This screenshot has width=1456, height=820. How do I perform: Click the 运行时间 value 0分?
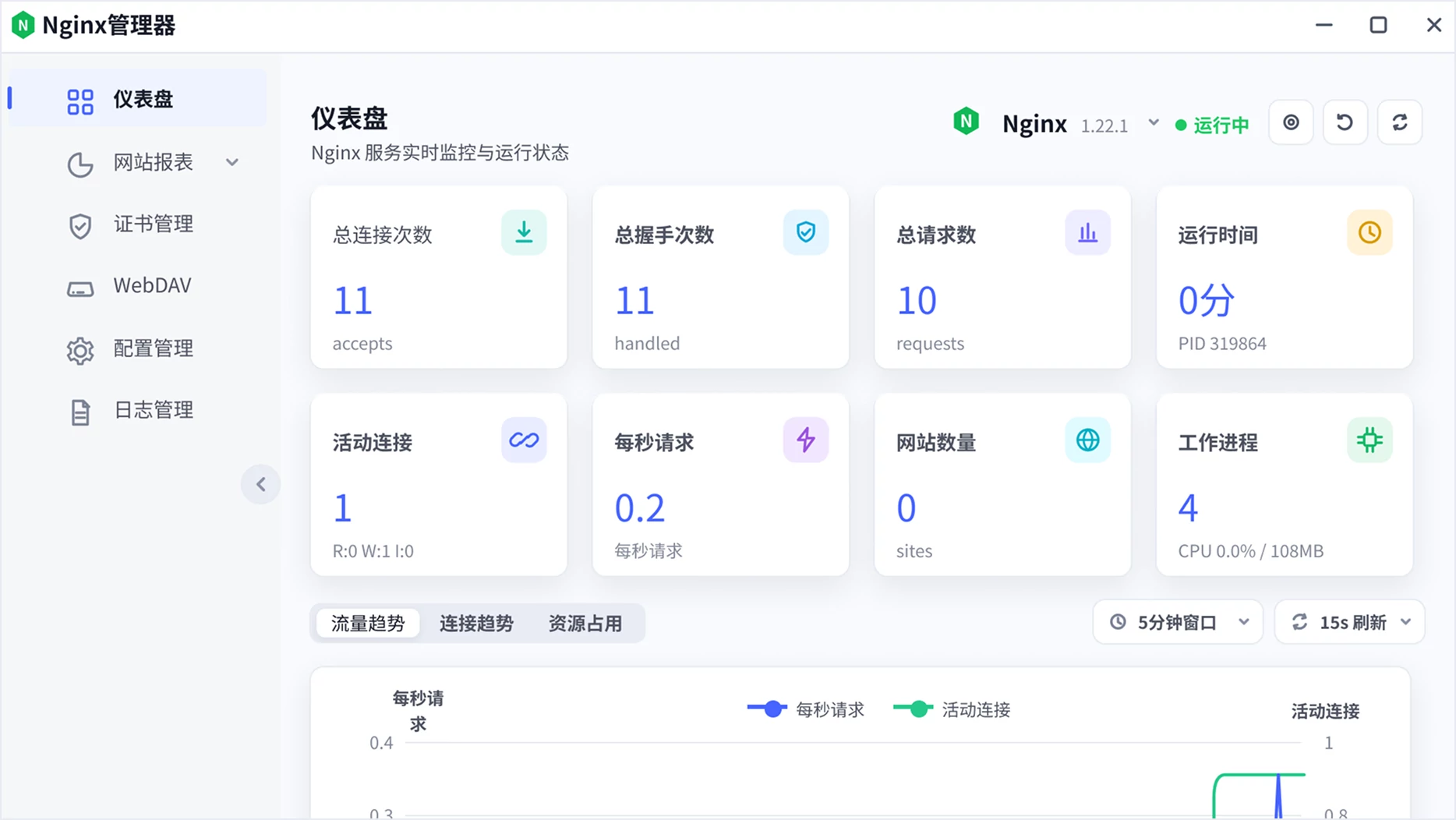[x=1207, y=301]
